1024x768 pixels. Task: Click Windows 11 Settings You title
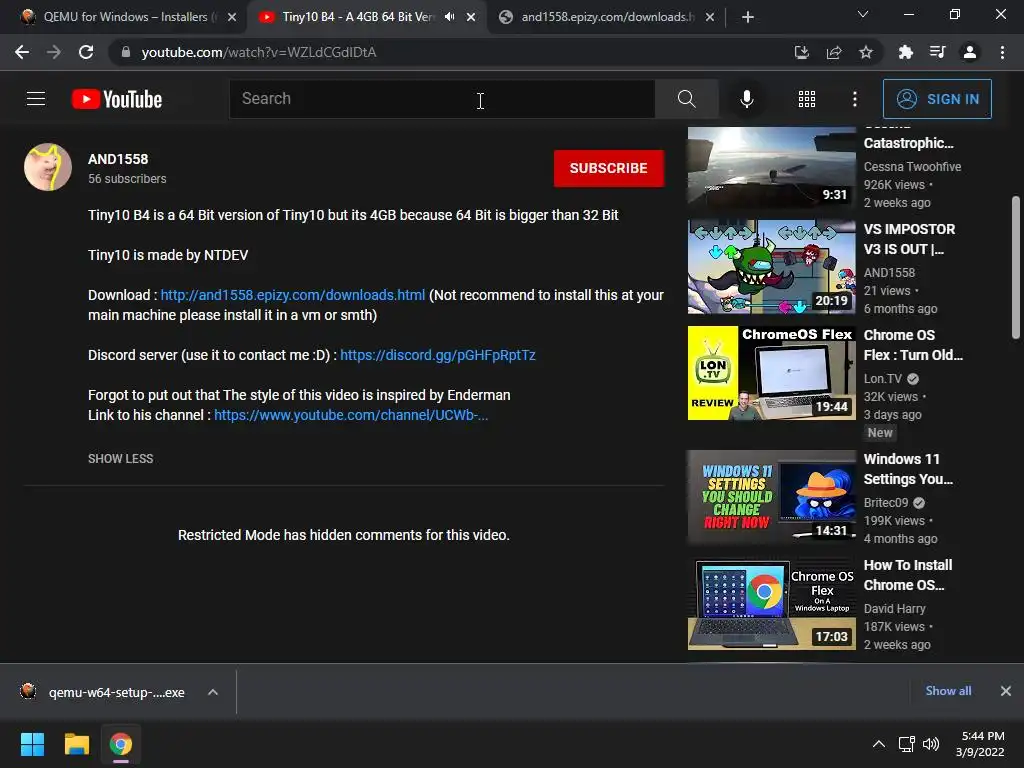click(x=908, y=469)
